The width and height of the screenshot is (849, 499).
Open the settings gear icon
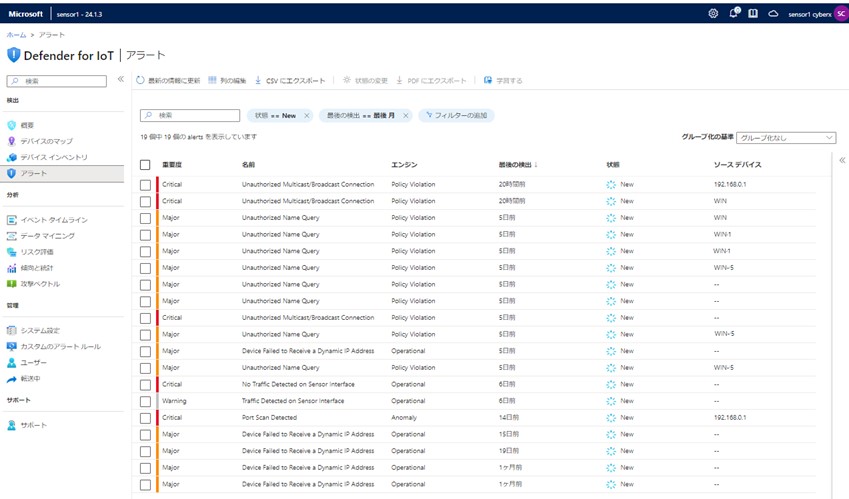tap(713, 14)
